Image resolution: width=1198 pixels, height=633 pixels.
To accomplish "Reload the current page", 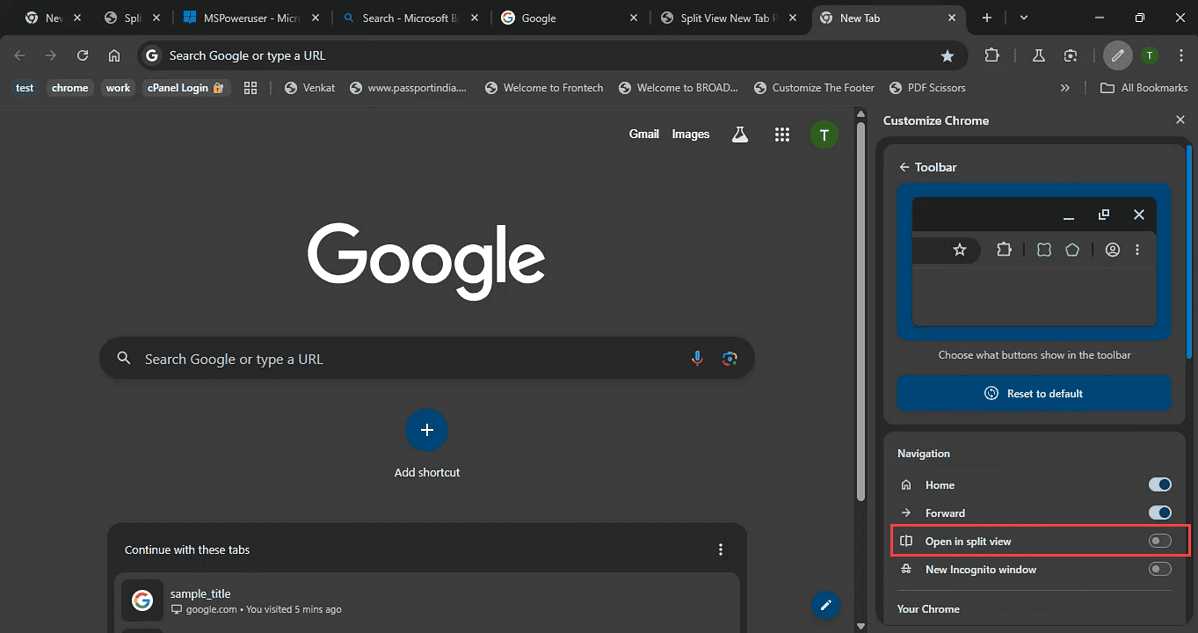I will tap(83, 56).
